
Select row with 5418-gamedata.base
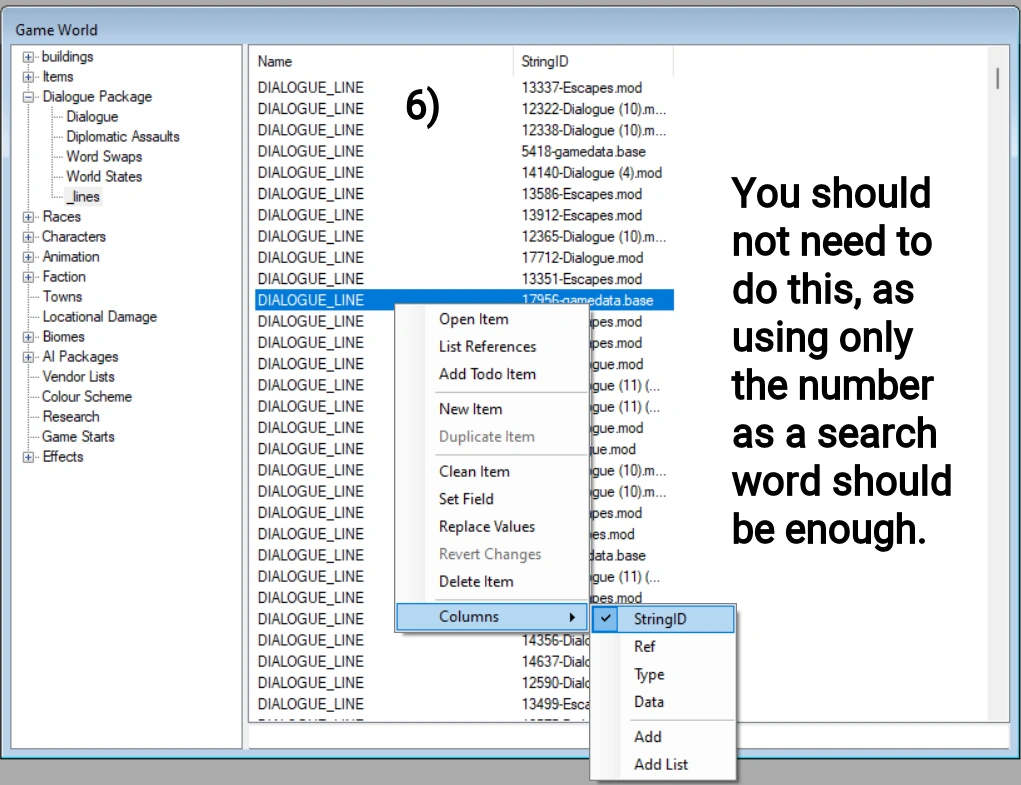point(464,152)
